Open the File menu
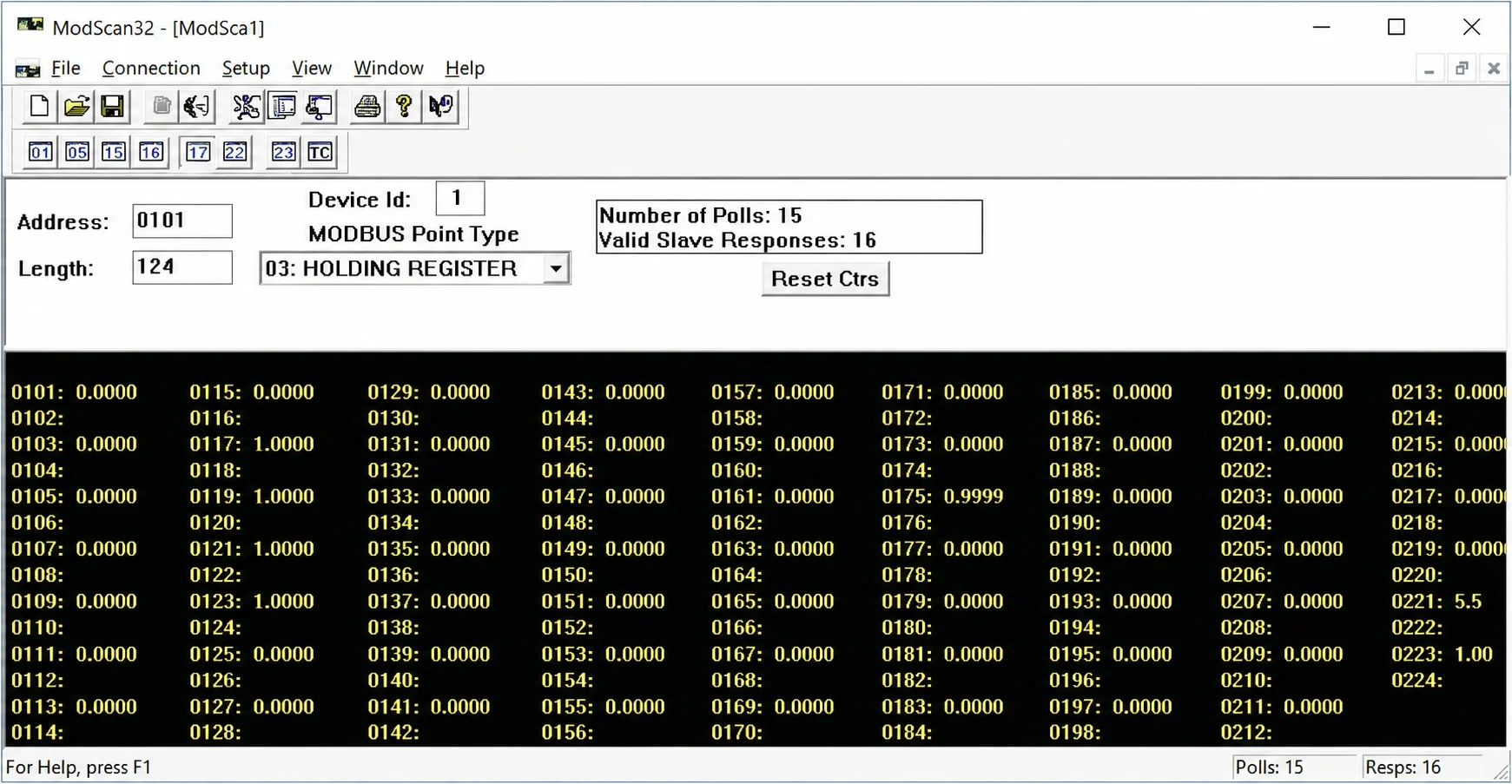 (x=65, y=68)
